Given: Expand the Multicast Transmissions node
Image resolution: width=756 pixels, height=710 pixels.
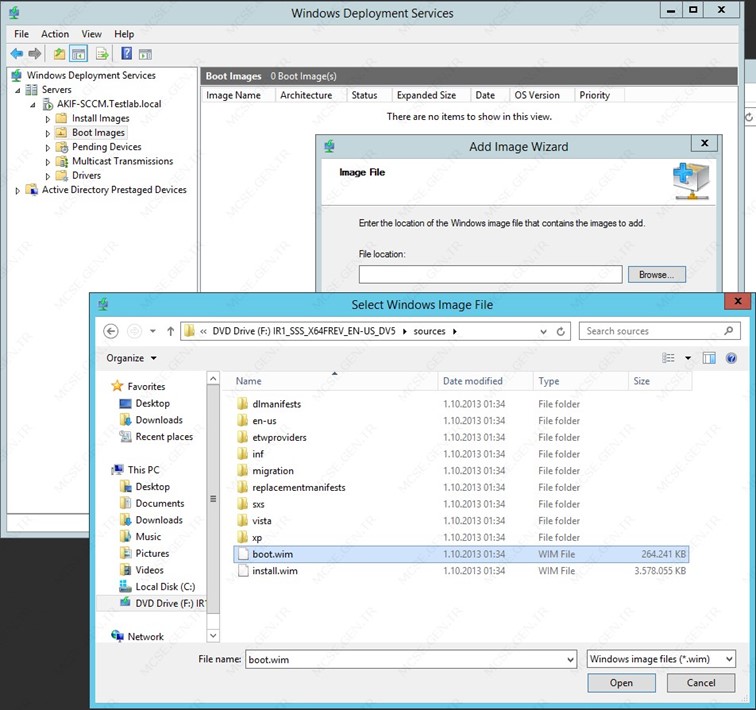Looking at the screenshot, I should pos(47,162).
